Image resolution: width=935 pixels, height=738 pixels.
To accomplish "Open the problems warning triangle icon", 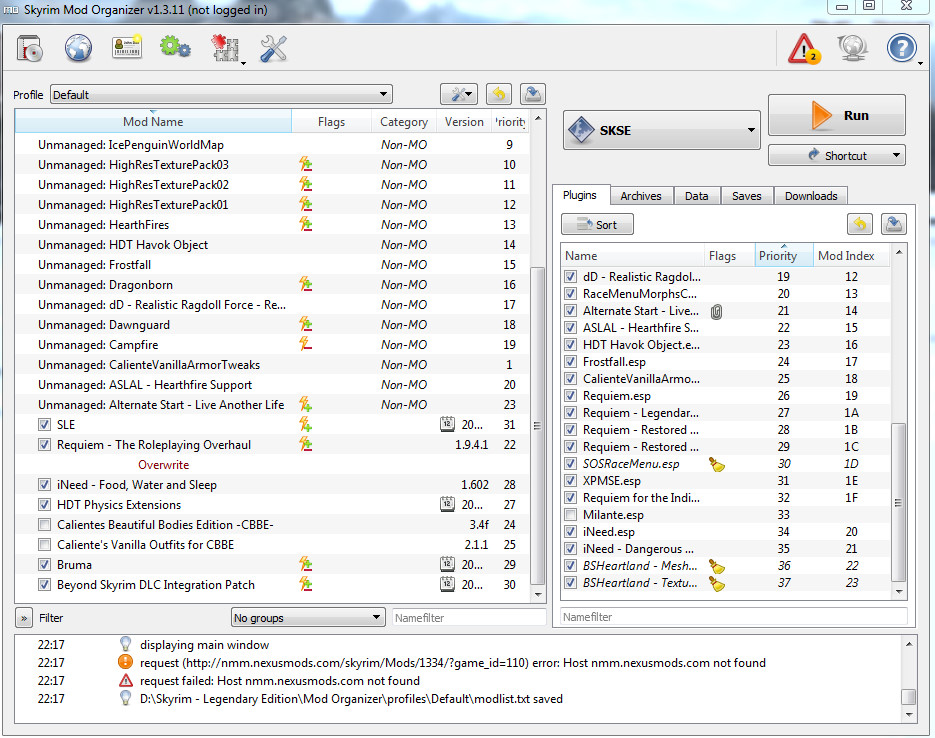I will [x=804, y=48].
